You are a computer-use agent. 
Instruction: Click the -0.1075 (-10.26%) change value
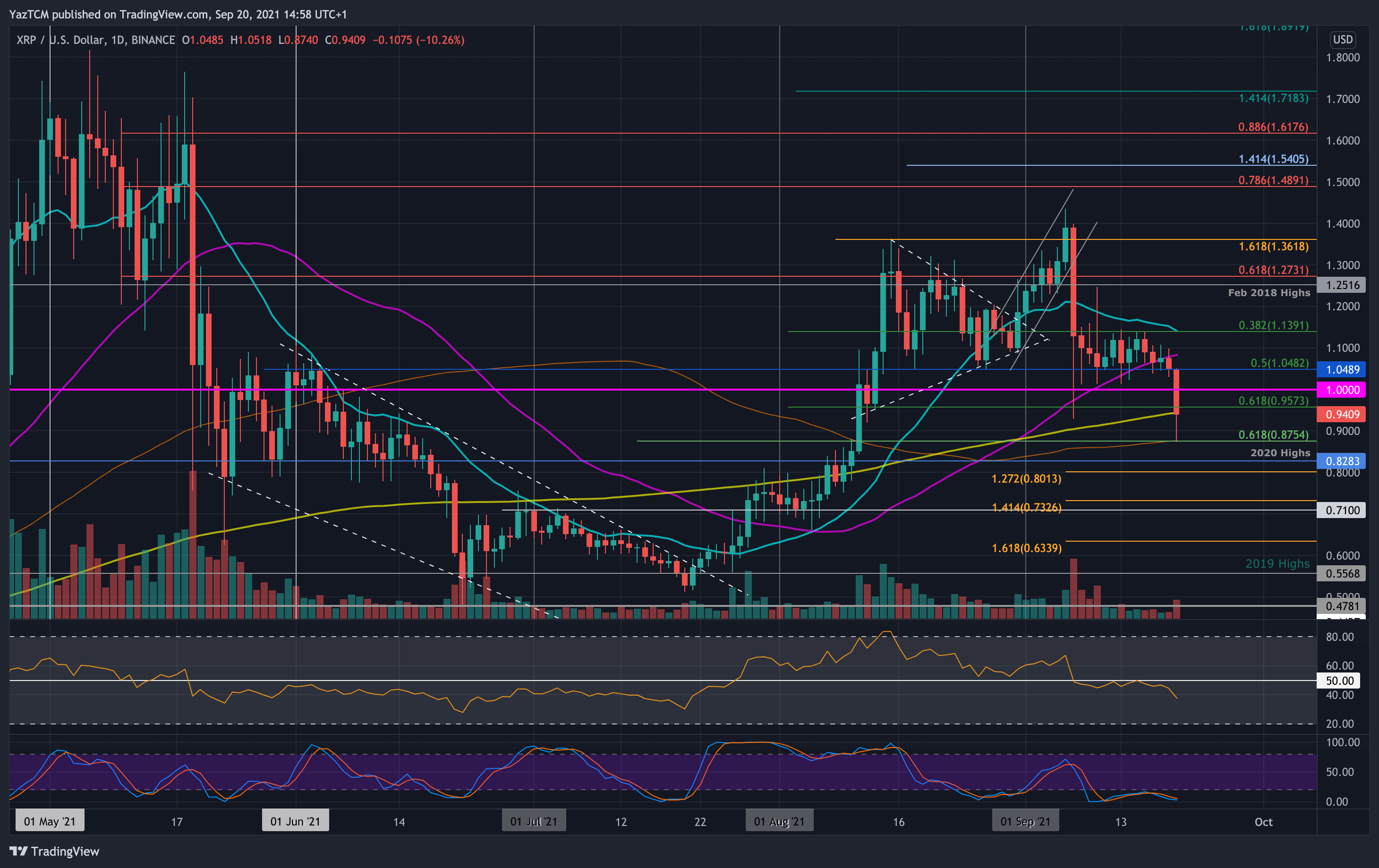[x=418, y=40]
